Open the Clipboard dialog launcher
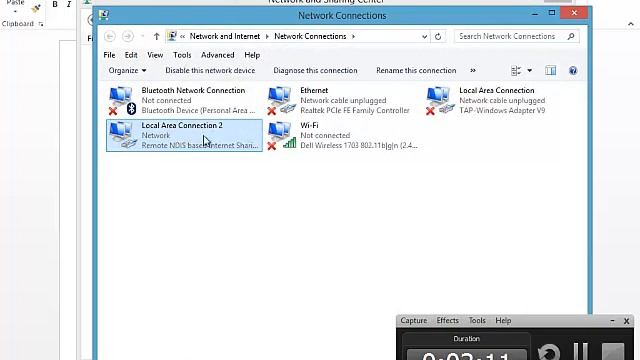Screen dimensions: 640x360 click(41, 24)
